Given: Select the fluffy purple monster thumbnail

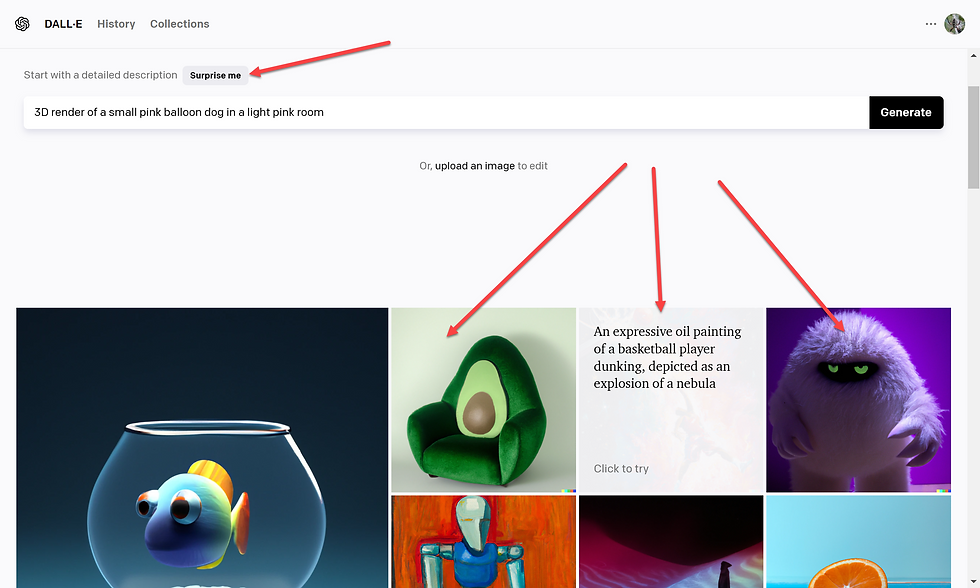Looking at the screenshot, I should click(x=858, y=400).
